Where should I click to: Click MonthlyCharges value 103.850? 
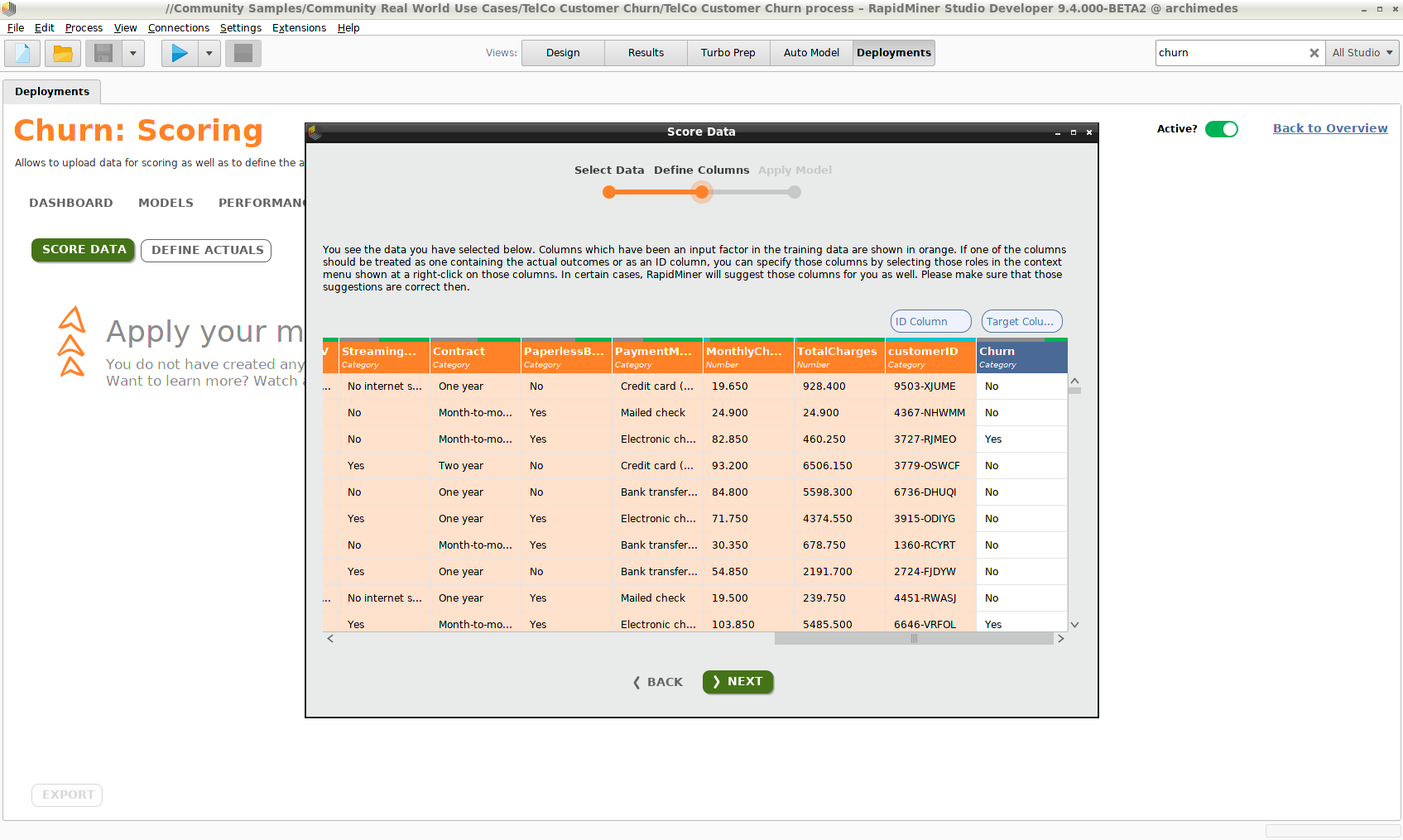[748, 624]
